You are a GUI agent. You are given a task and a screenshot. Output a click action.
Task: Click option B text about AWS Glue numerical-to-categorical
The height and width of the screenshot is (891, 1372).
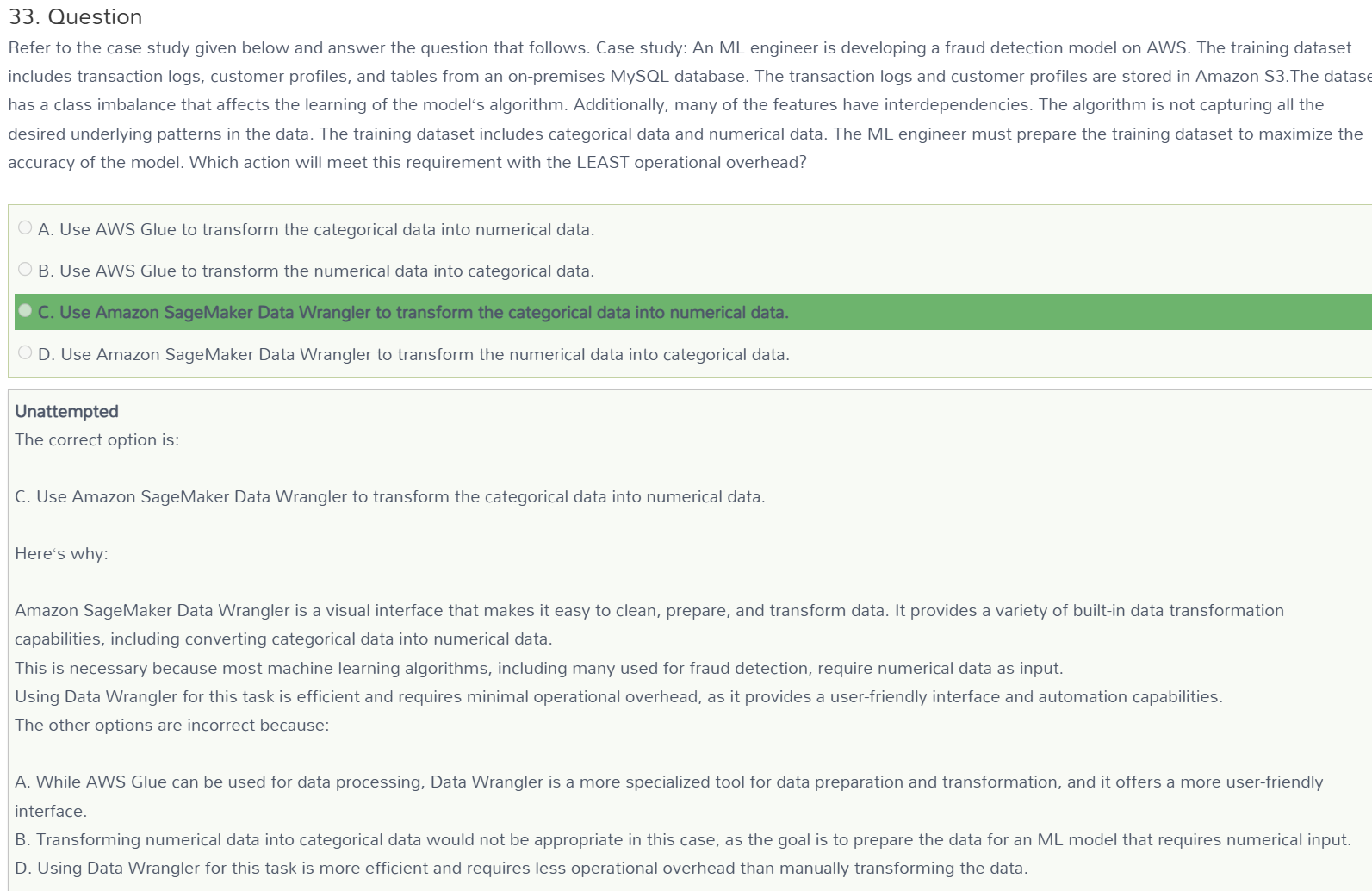coord(316,271)
